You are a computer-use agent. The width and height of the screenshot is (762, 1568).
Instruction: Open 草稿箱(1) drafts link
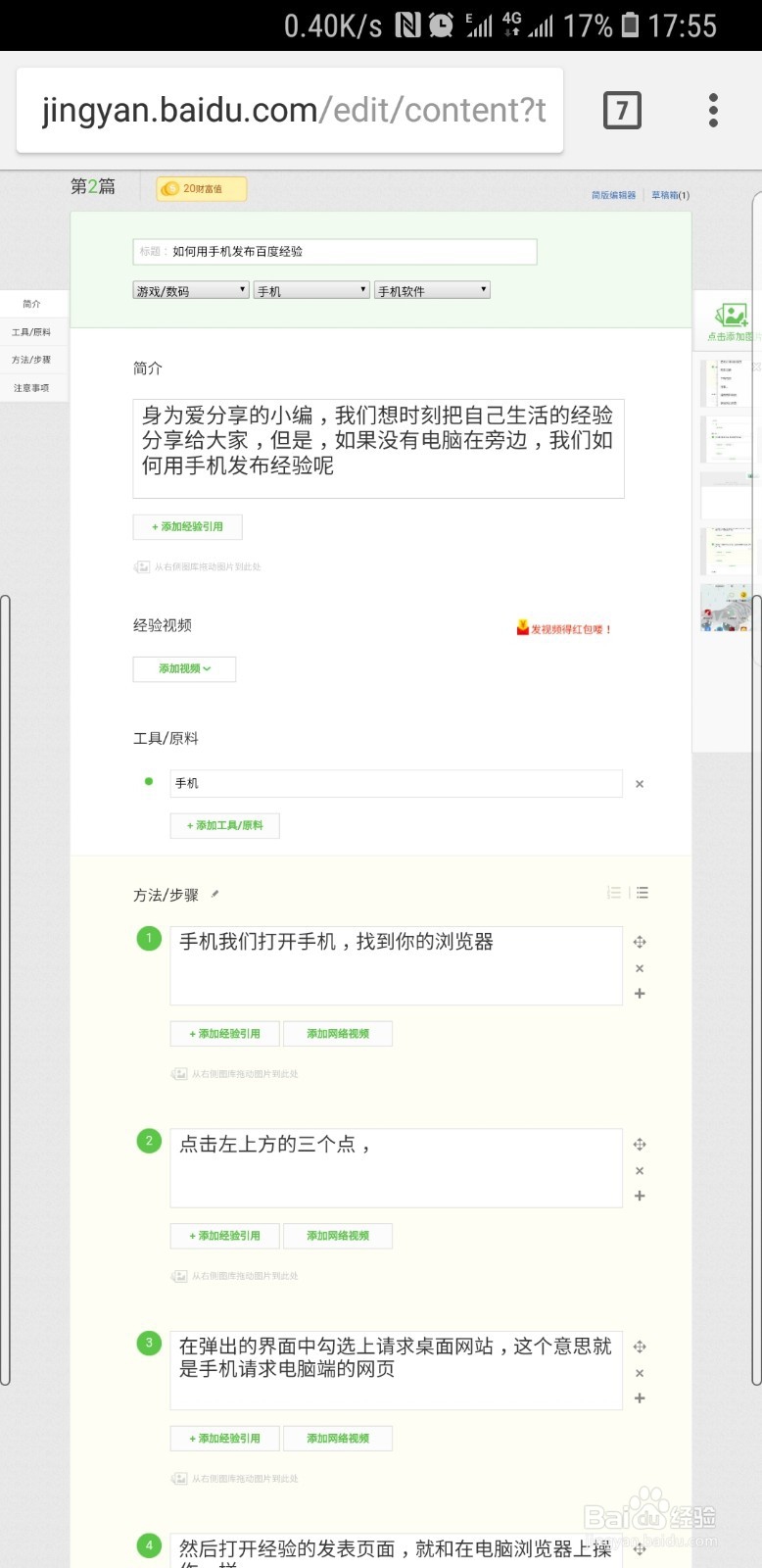click(671, 195)
